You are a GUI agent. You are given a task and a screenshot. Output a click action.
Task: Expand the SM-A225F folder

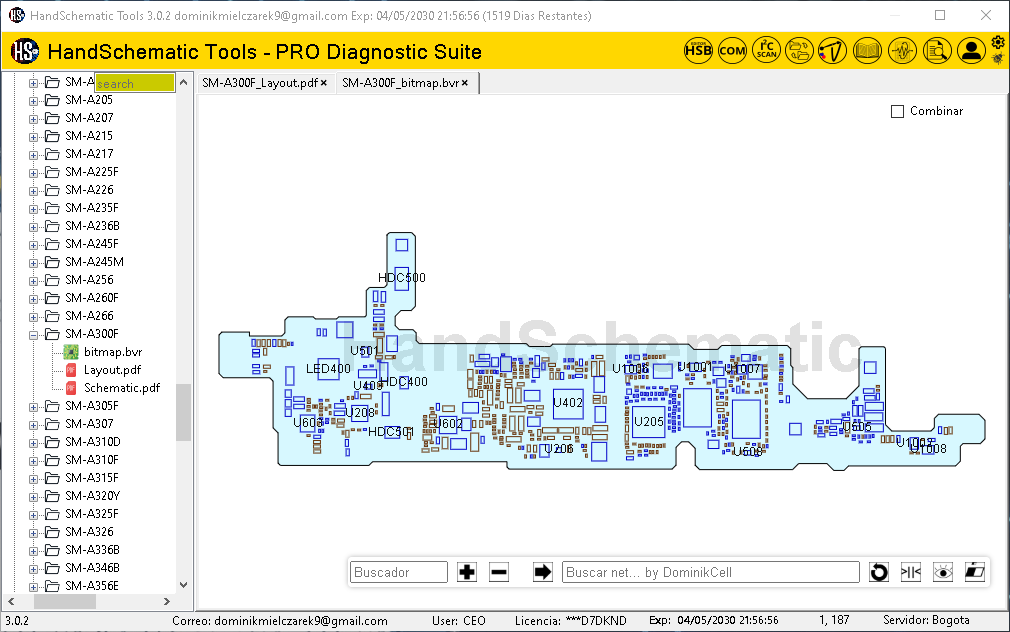[x=33, y=173]
